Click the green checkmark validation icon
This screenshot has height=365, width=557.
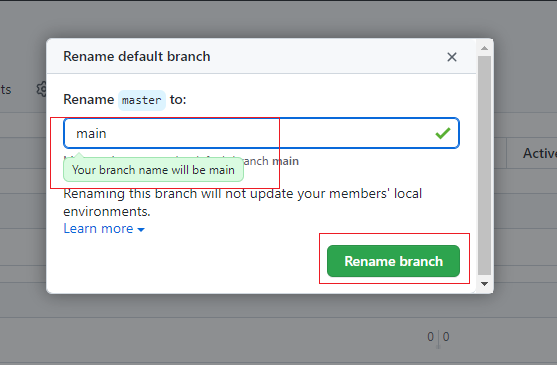coord(443,133)
